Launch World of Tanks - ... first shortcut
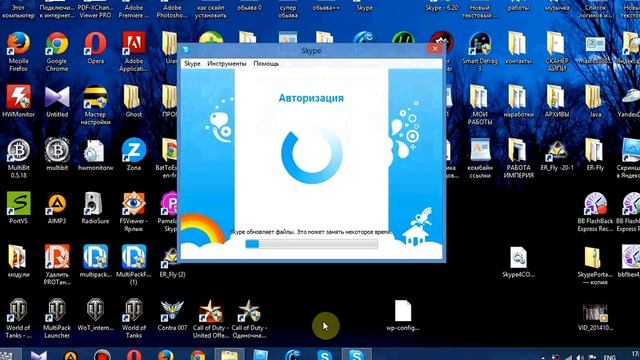The width and height of the screenshot is (640, 360). (18, 318)
